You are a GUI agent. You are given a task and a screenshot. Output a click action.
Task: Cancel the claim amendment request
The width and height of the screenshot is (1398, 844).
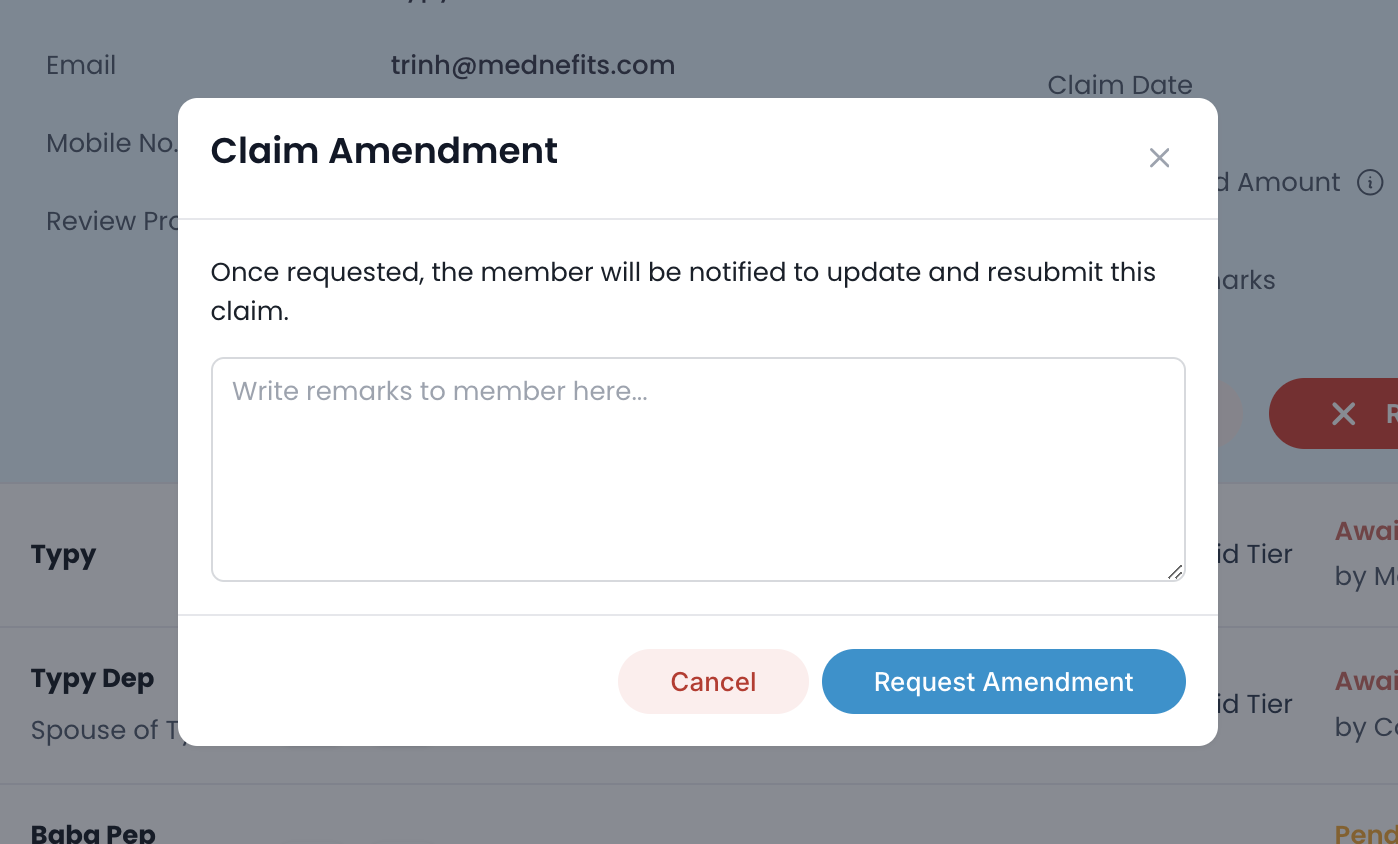713,682
